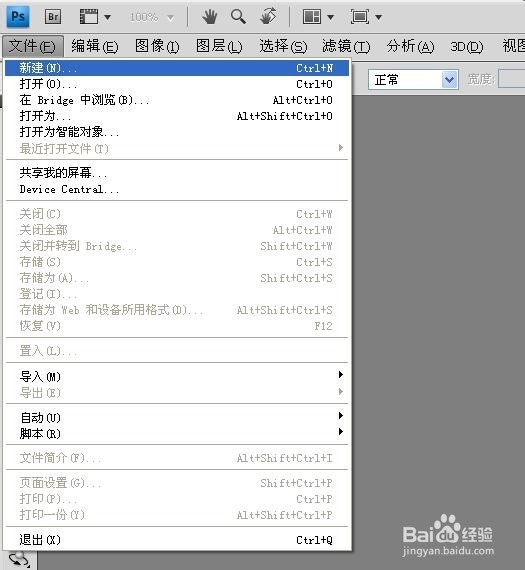This screenshot has width=525, height=570.
Task: Choose 新建(N)... from the File menu
Action: [177, 68]
